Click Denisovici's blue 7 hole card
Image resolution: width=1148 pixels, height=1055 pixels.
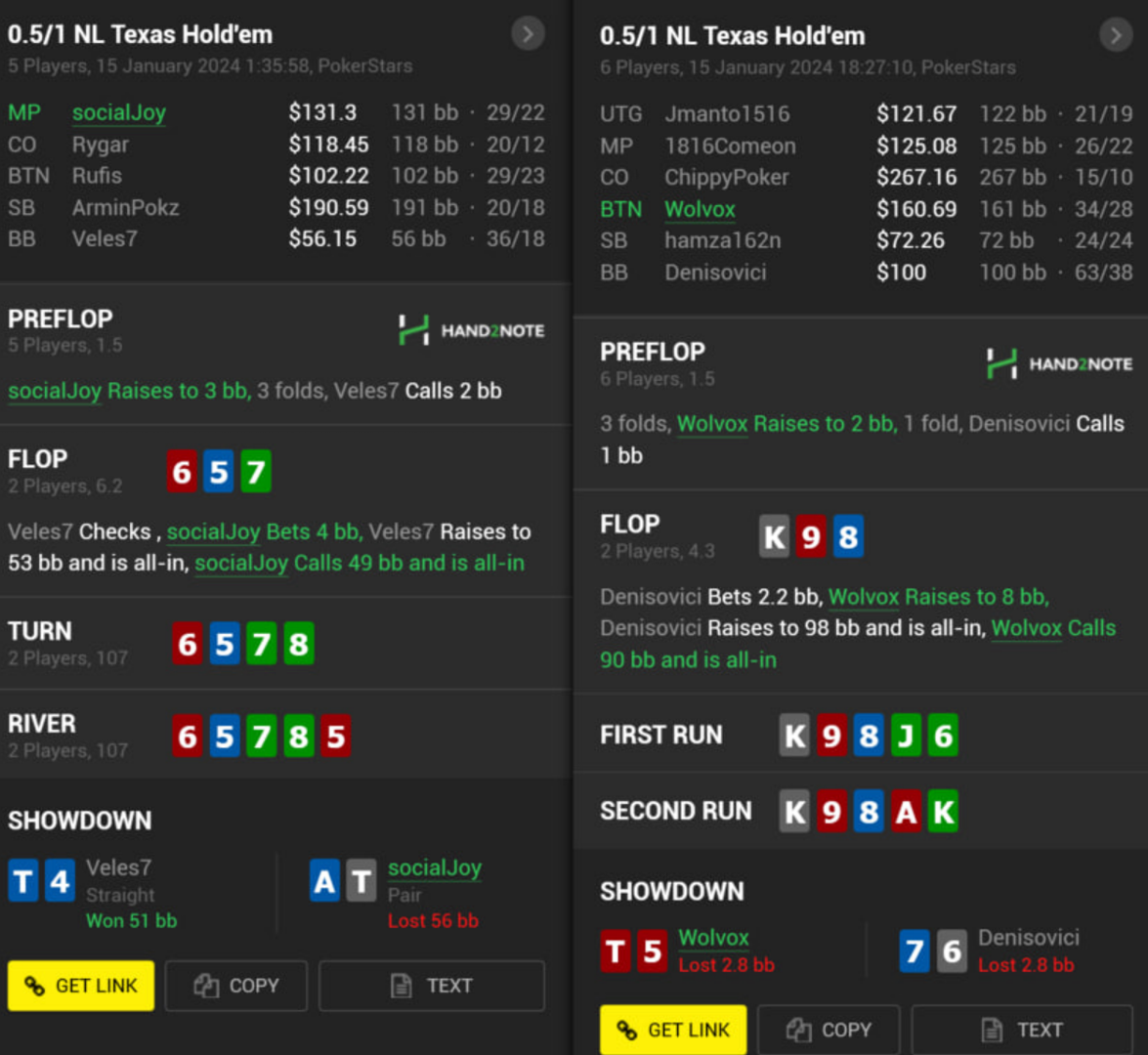point(914,950)
